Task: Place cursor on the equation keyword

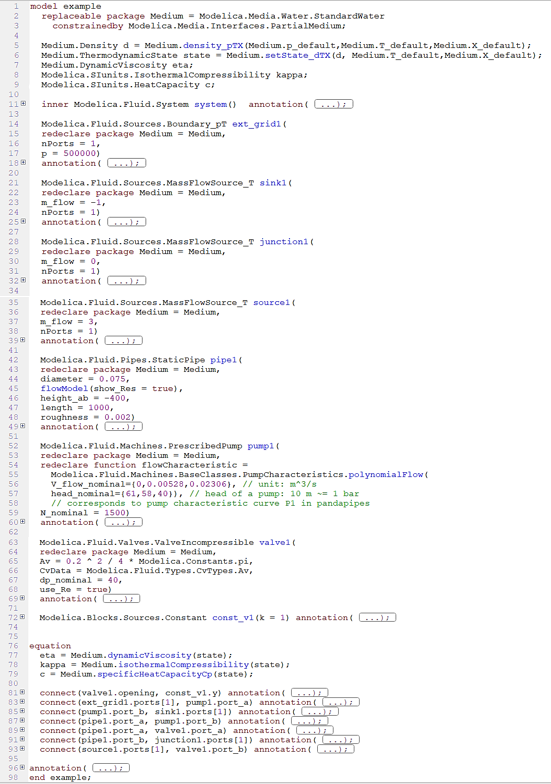Action: click(x=50, y=646)
